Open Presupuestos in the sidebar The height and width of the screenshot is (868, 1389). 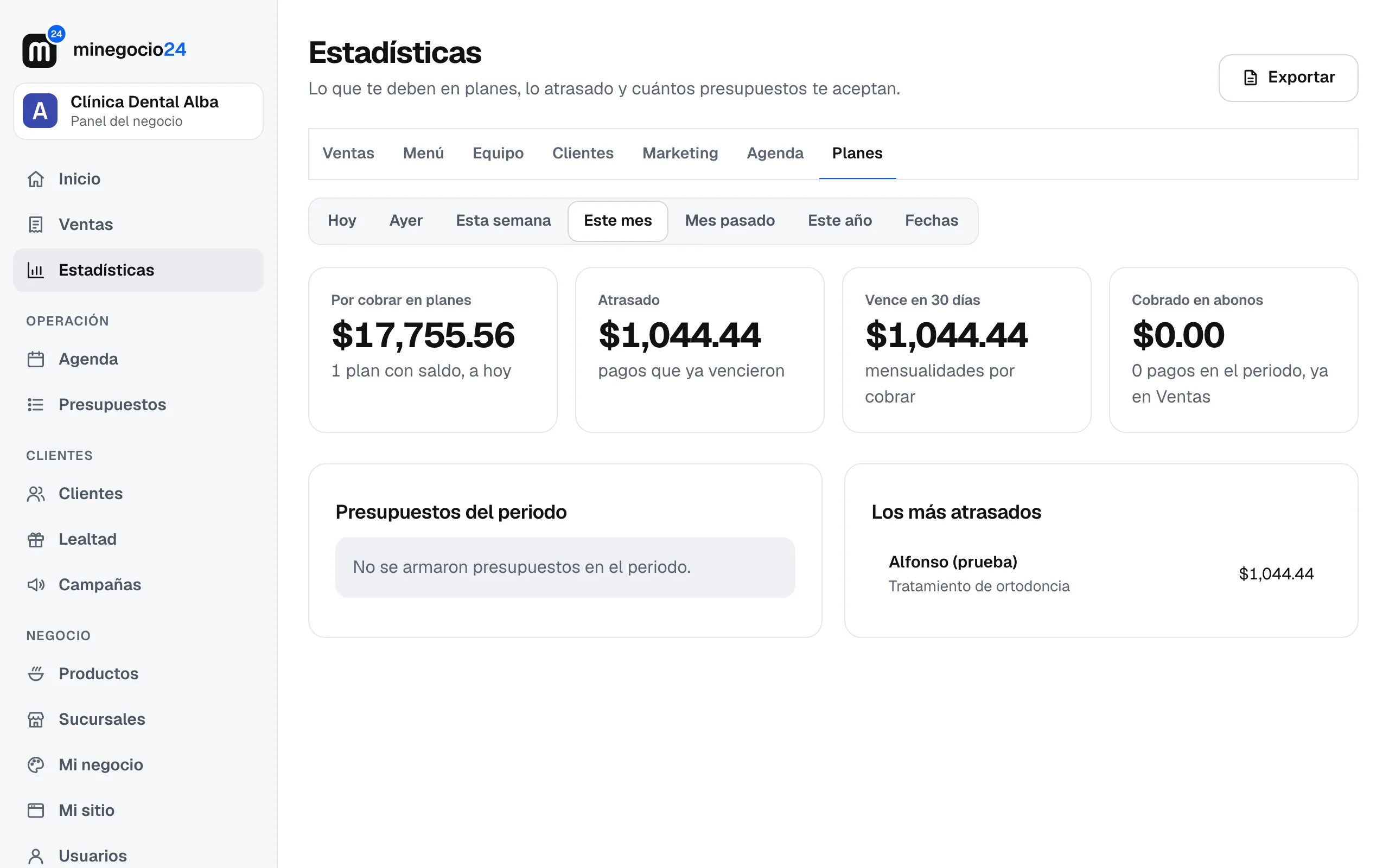pos(138,405)
